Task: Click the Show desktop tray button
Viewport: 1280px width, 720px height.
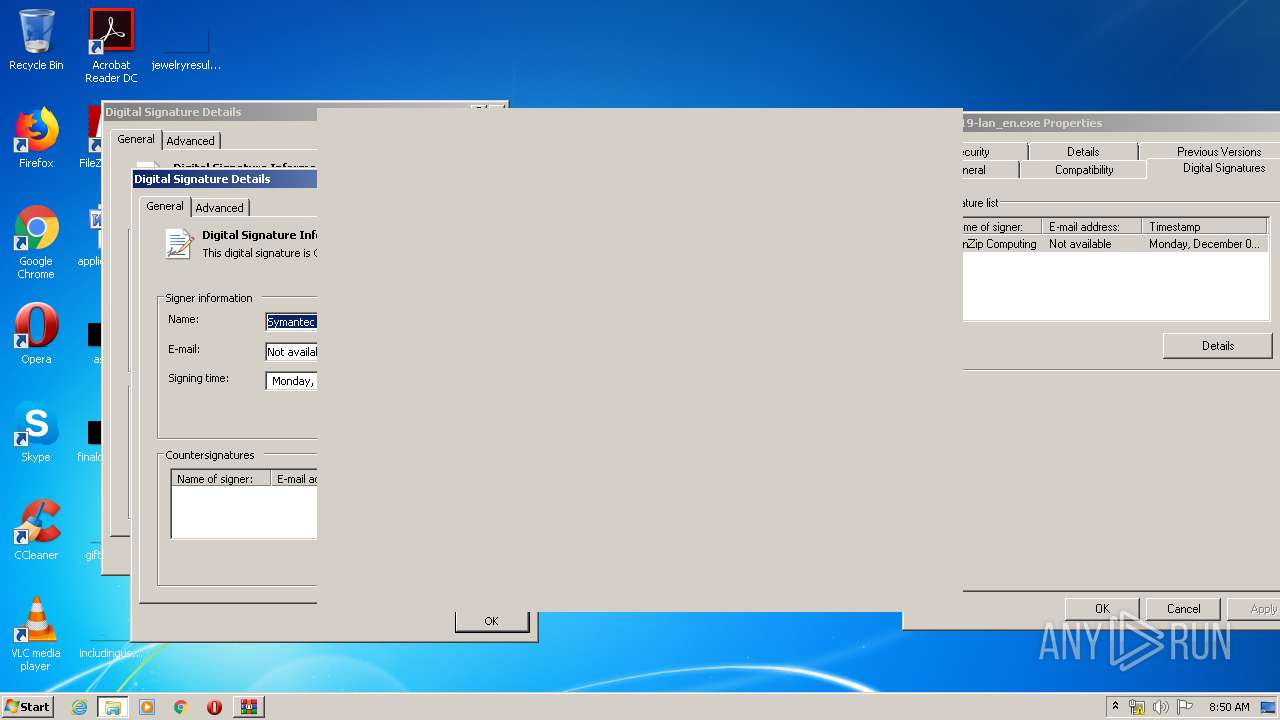Action: 1270,707
